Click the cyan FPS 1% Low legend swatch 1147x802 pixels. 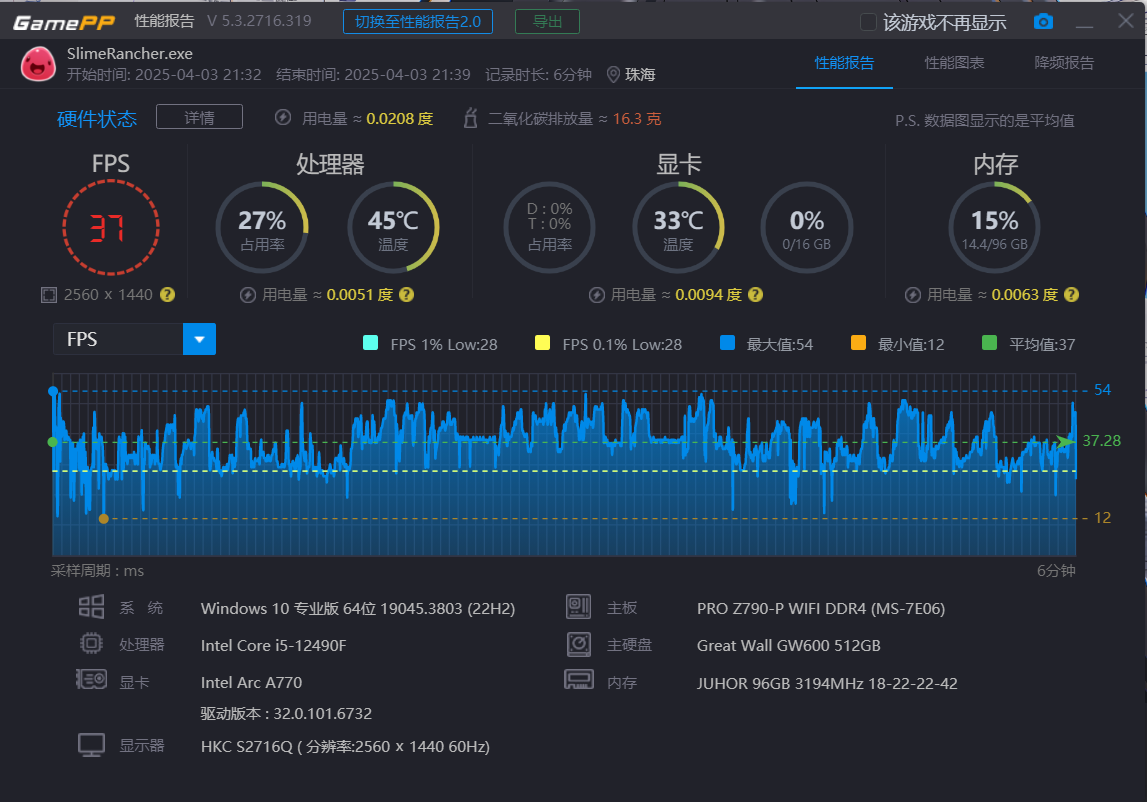click(371, 342)
